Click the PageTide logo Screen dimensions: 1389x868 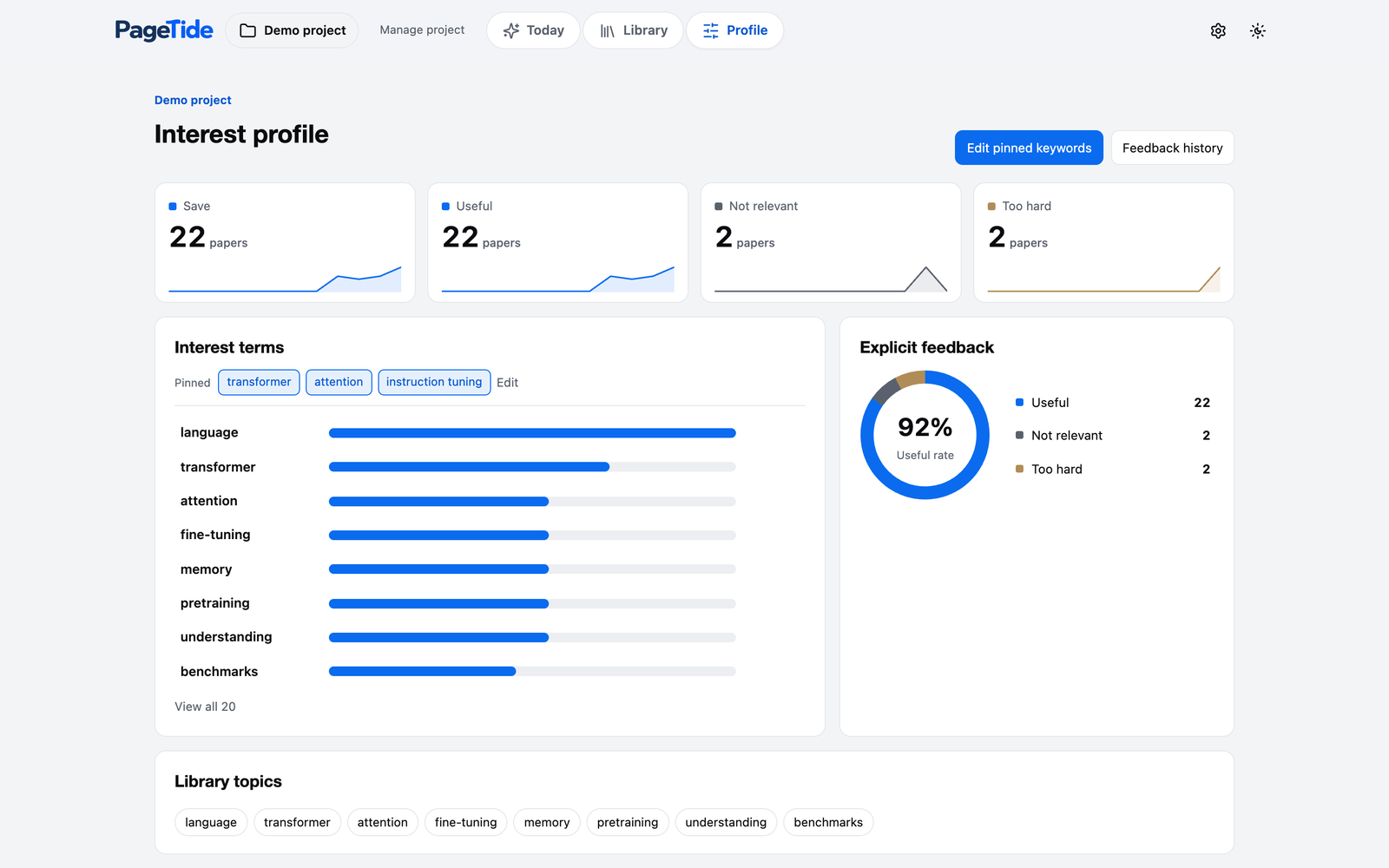(x=164, y=30)
